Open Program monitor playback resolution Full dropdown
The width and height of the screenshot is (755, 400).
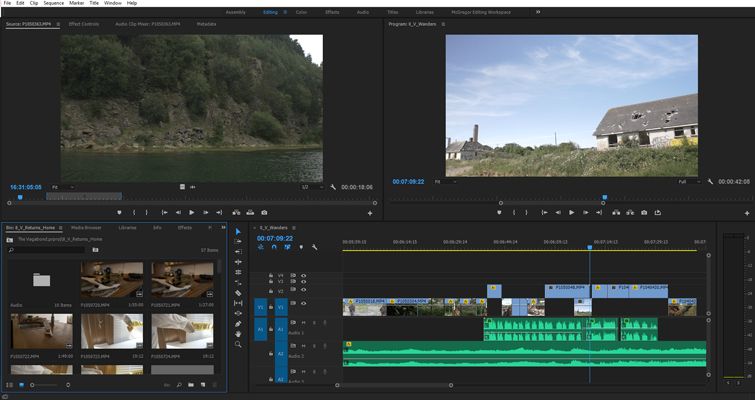[x=688, y=182]
